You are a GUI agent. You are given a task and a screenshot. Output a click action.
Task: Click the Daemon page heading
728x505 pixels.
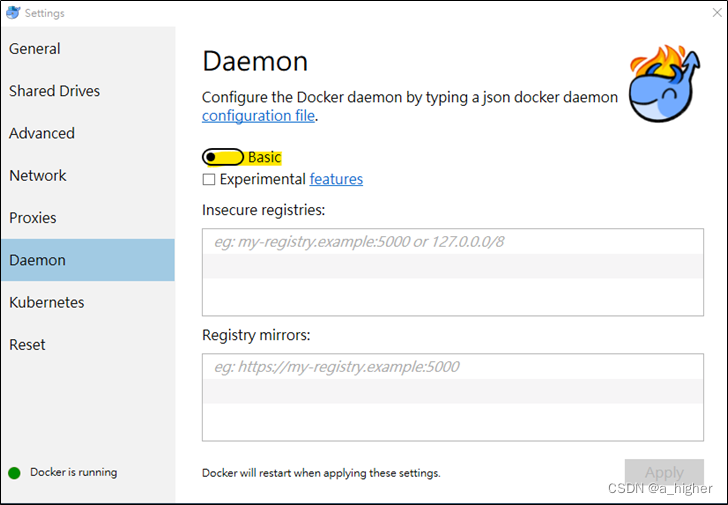click(255, 61)
